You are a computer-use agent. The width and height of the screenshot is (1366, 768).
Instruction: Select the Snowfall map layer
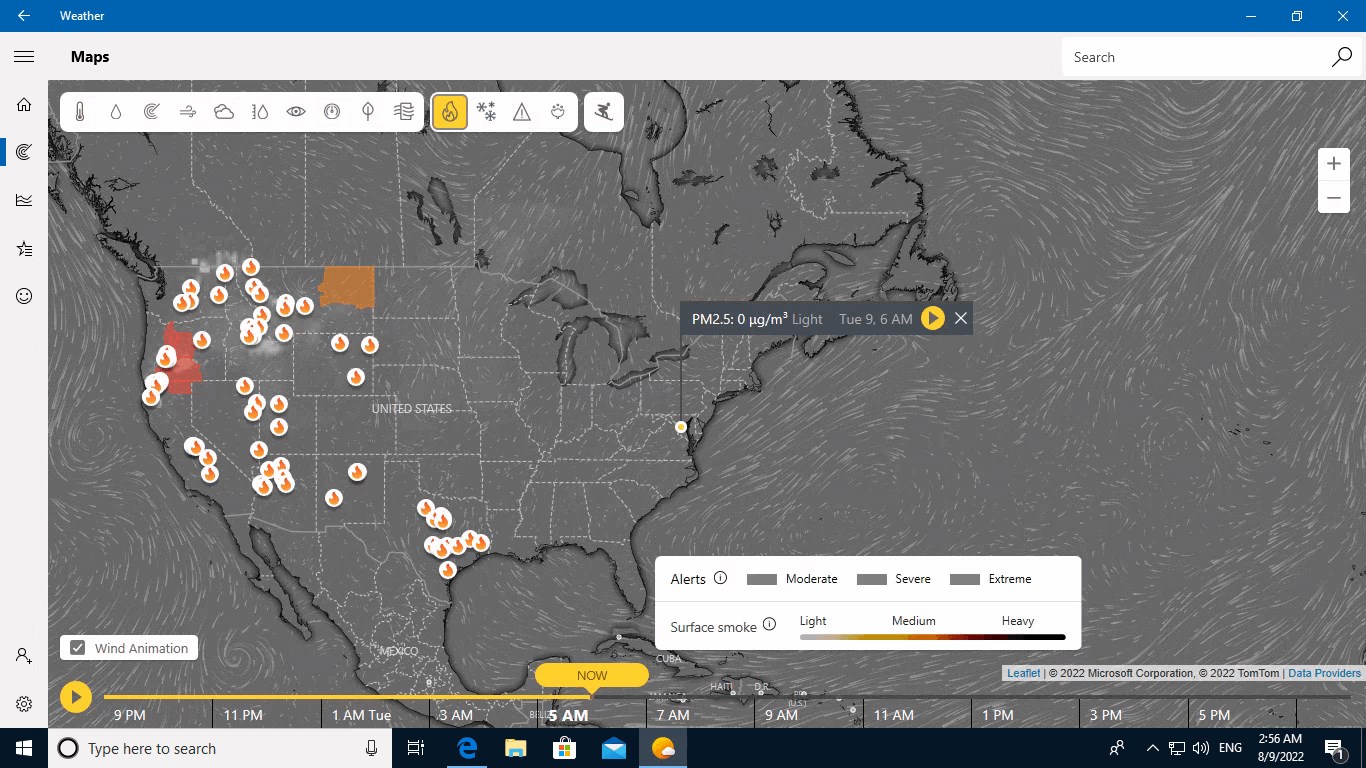click(x=487, y=111)
